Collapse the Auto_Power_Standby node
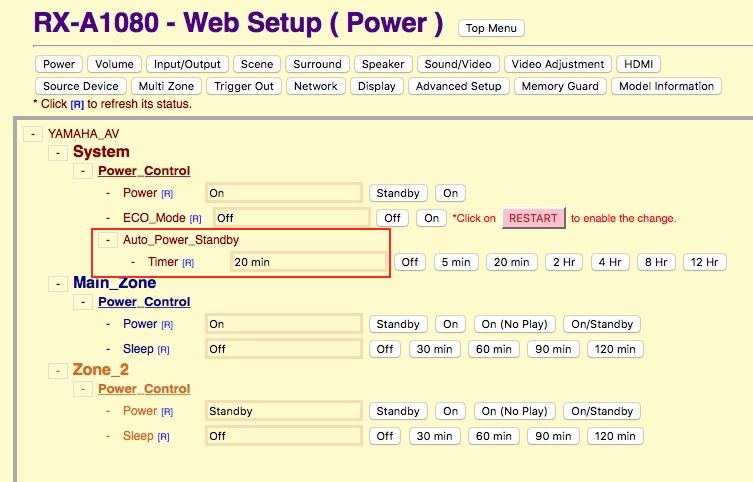753x482 pixels. pos(108,240)
